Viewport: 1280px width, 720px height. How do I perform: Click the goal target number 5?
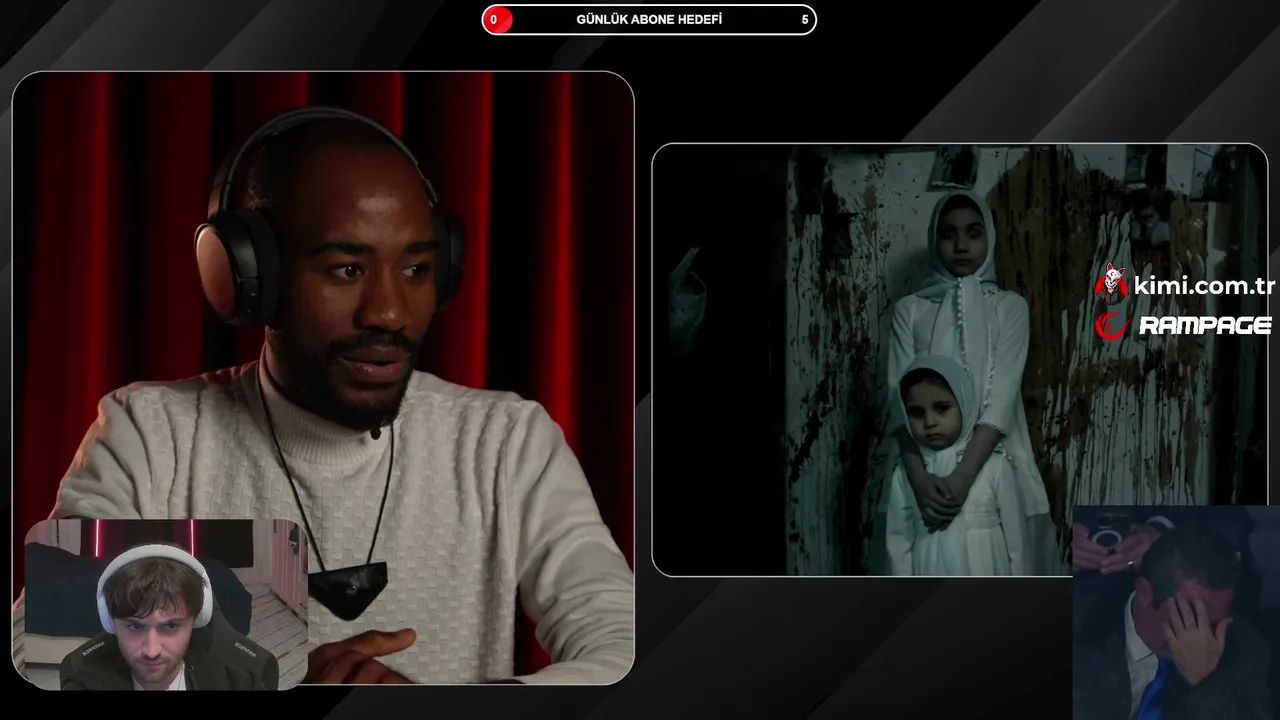point(805,20)
